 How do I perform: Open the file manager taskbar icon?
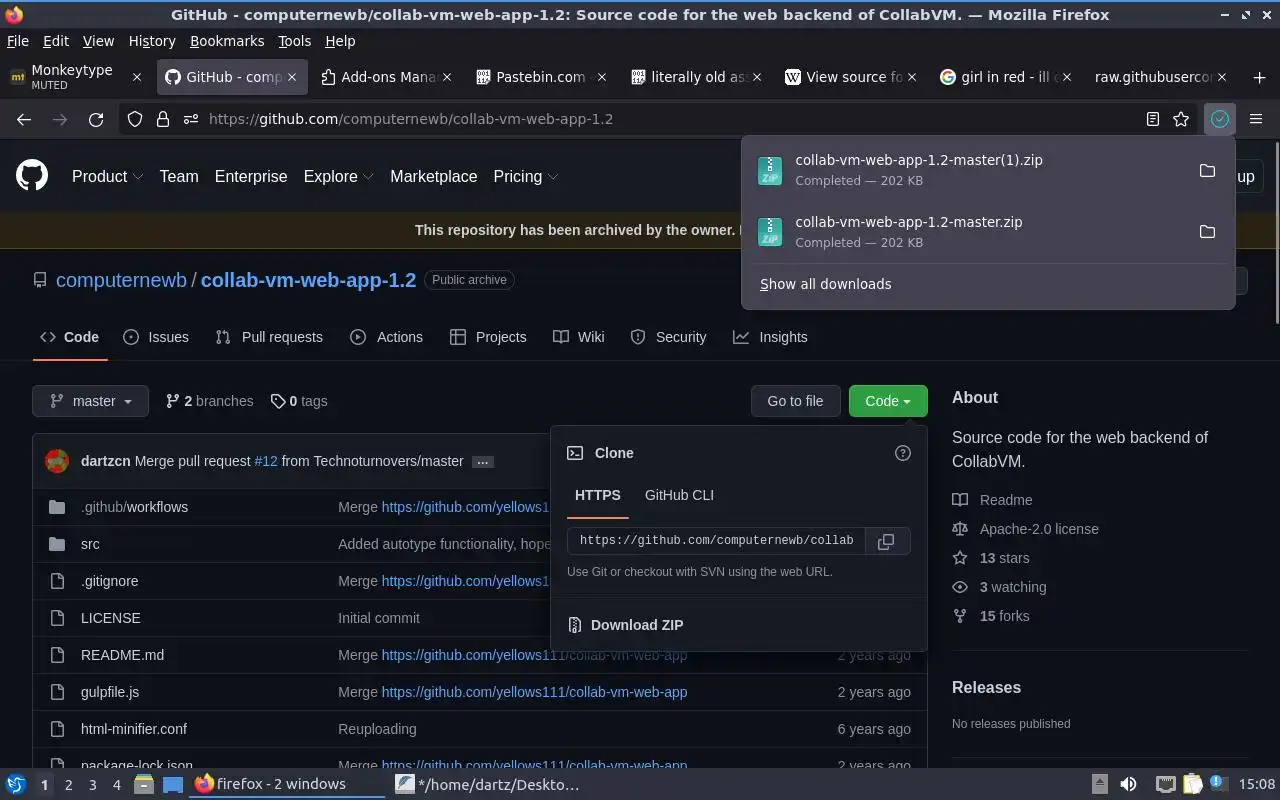[144, 784]
